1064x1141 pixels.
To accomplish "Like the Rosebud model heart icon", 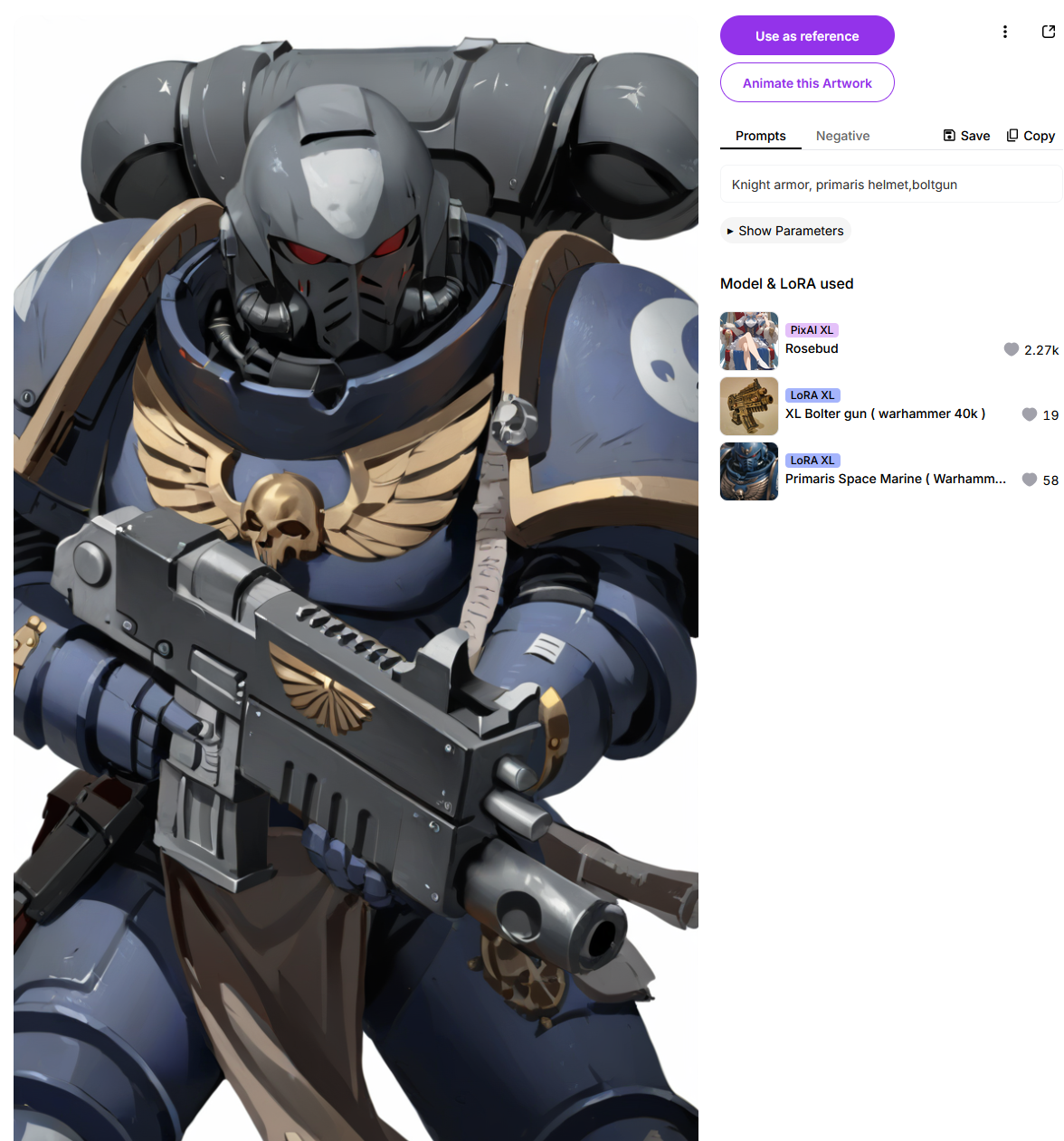I will (x=1012, y=349).
